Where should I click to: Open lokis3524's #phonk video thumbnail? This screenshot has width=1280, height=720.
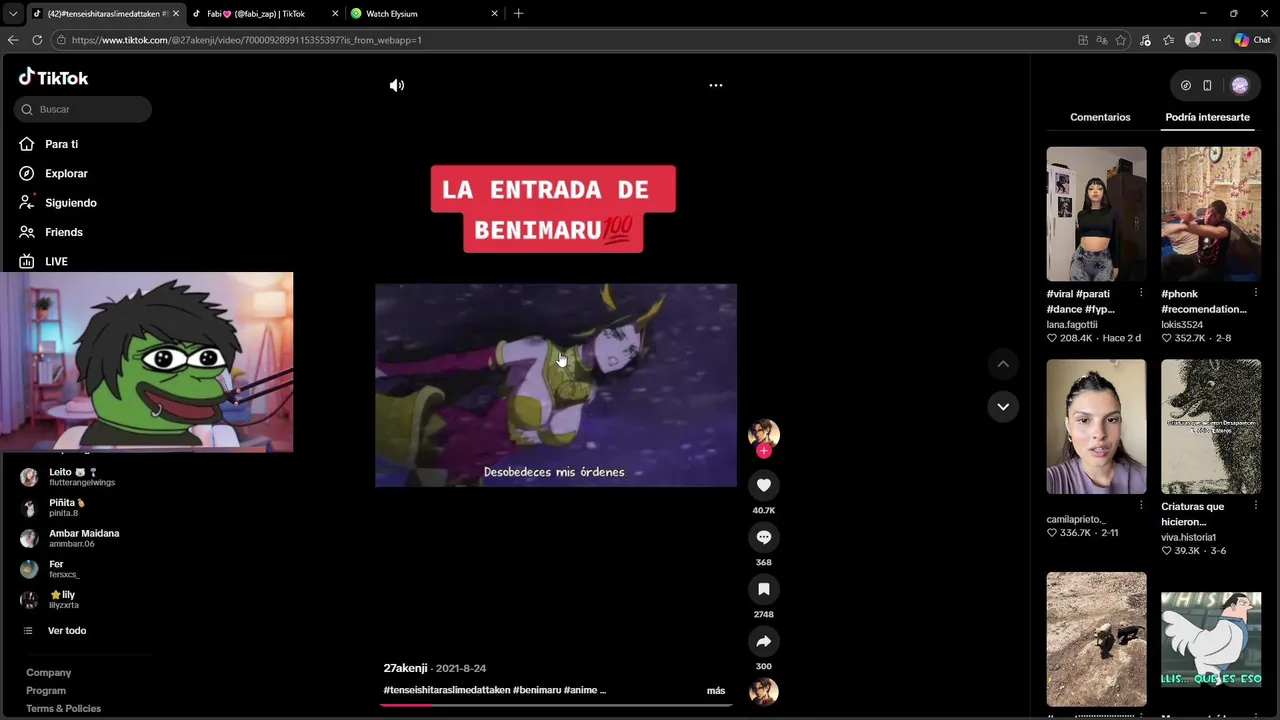point(1211,214)
